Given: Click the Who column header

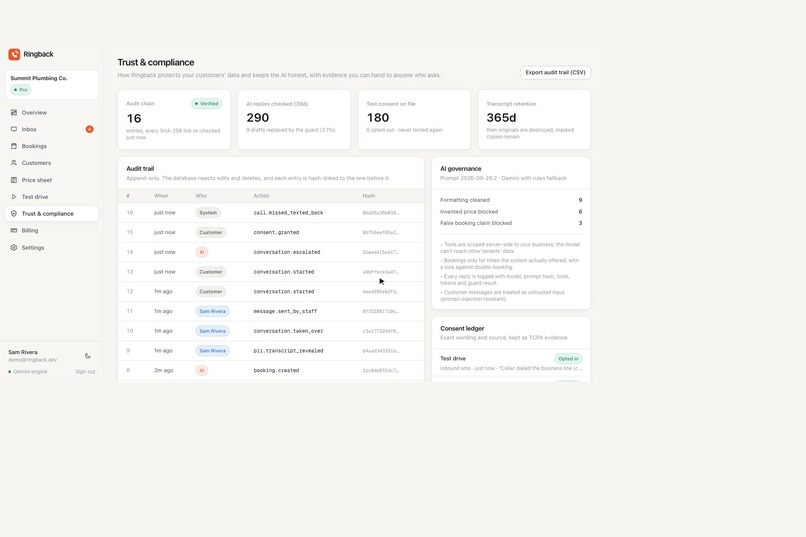Looking at the screenshot, I should [x=201, y=196].
